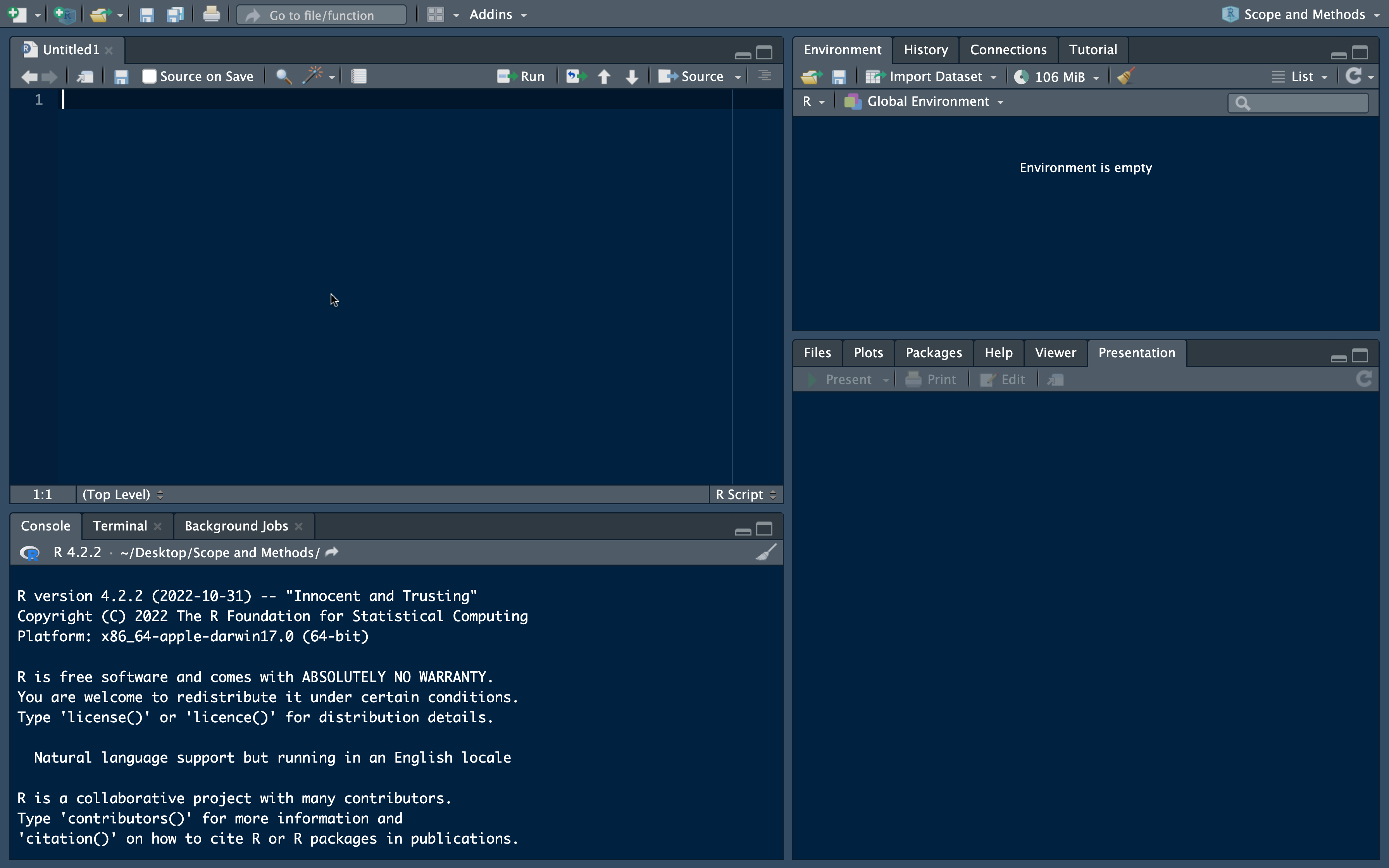Click the show in new window icon
The height and width of the screenshot is (868, 1389).
click(85, 76)
